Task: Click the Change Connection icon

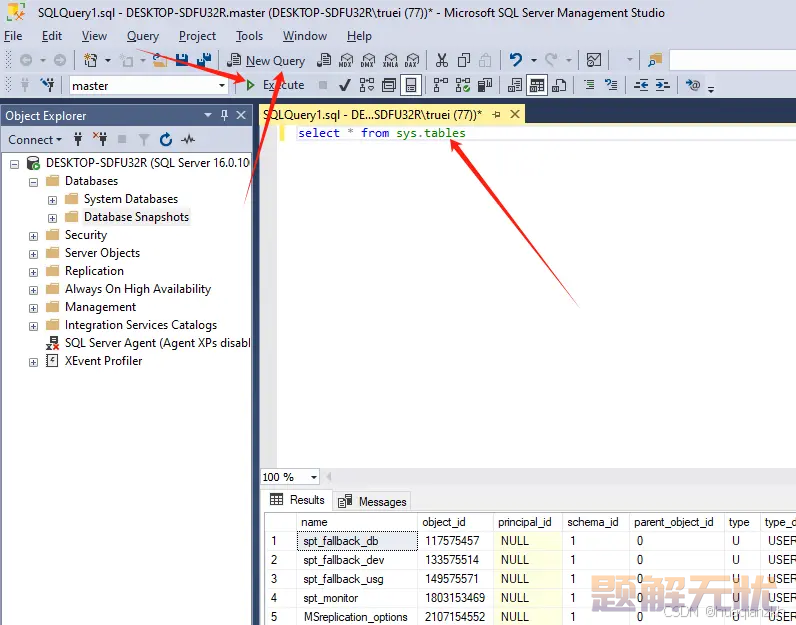Action: tap(48, 85)
